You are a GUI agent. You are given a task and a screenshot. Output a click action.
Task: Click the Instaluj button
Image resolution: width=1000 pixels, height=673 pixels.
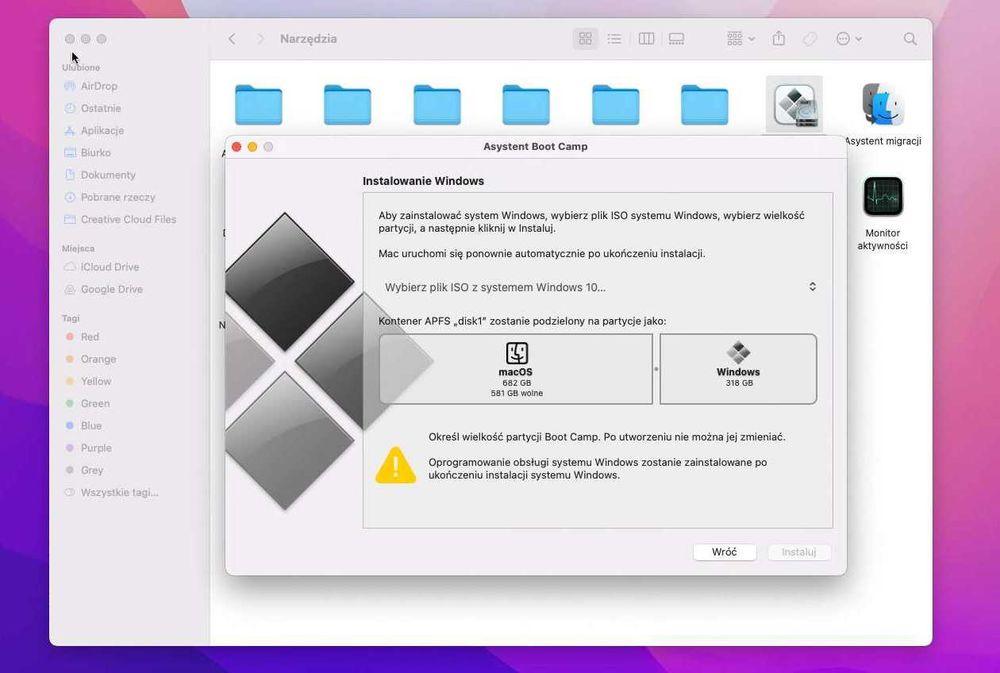click(x=798, y=552)
